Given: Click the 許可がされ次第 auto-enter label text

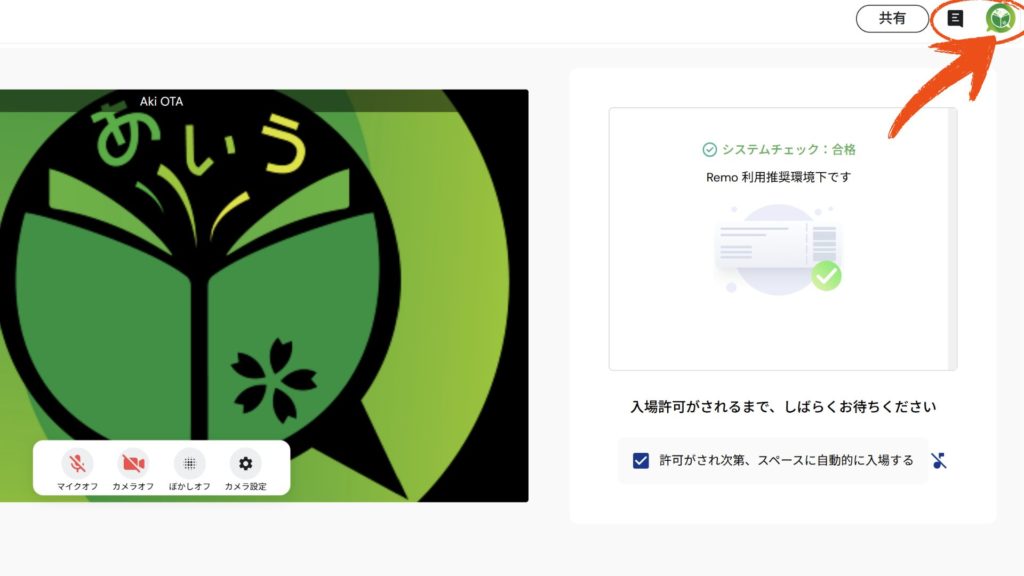Looking at the screenshot, I should click(x=786, y=460).
